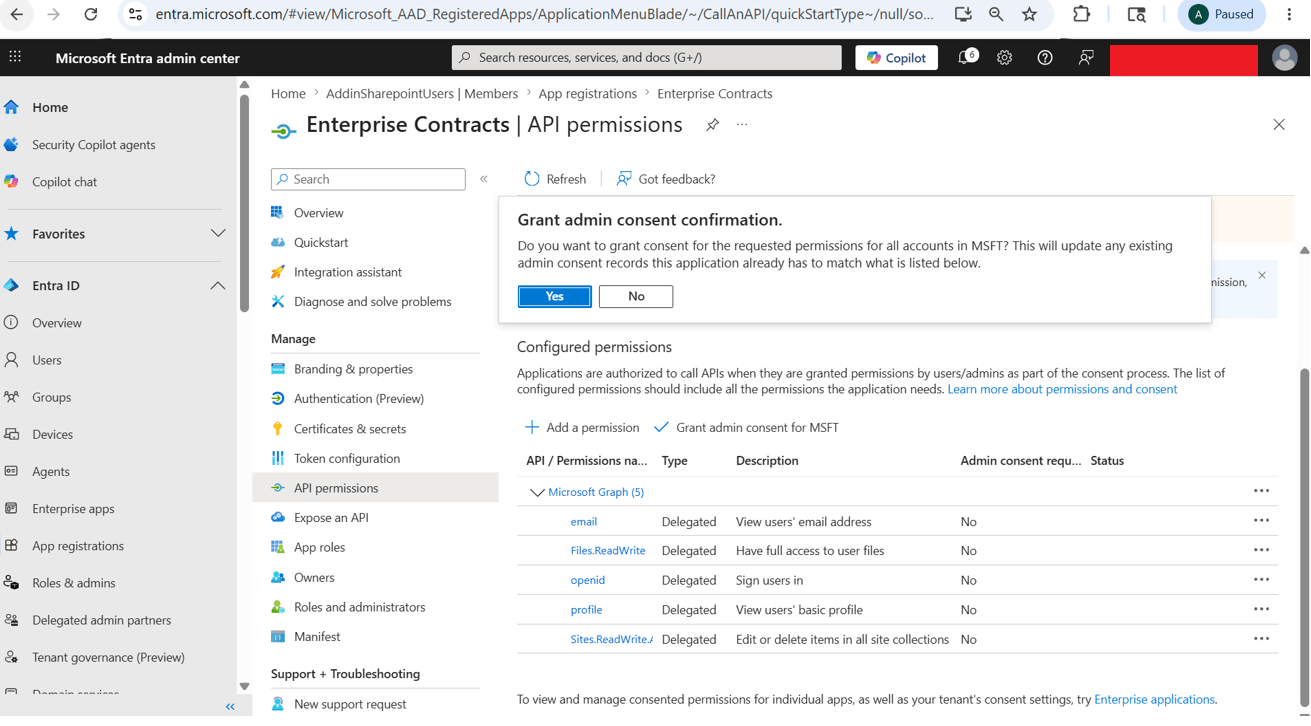
Task: Open the Sites.ReadWrite.All permission link
Action: [611, 639]
